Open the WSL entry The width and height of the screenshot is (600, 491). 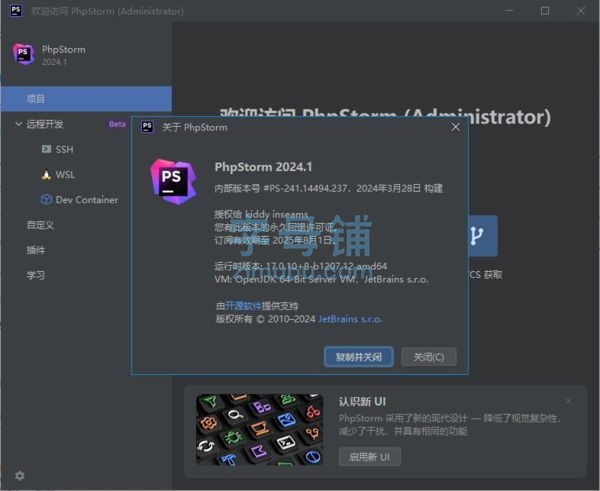coord(65,175)
